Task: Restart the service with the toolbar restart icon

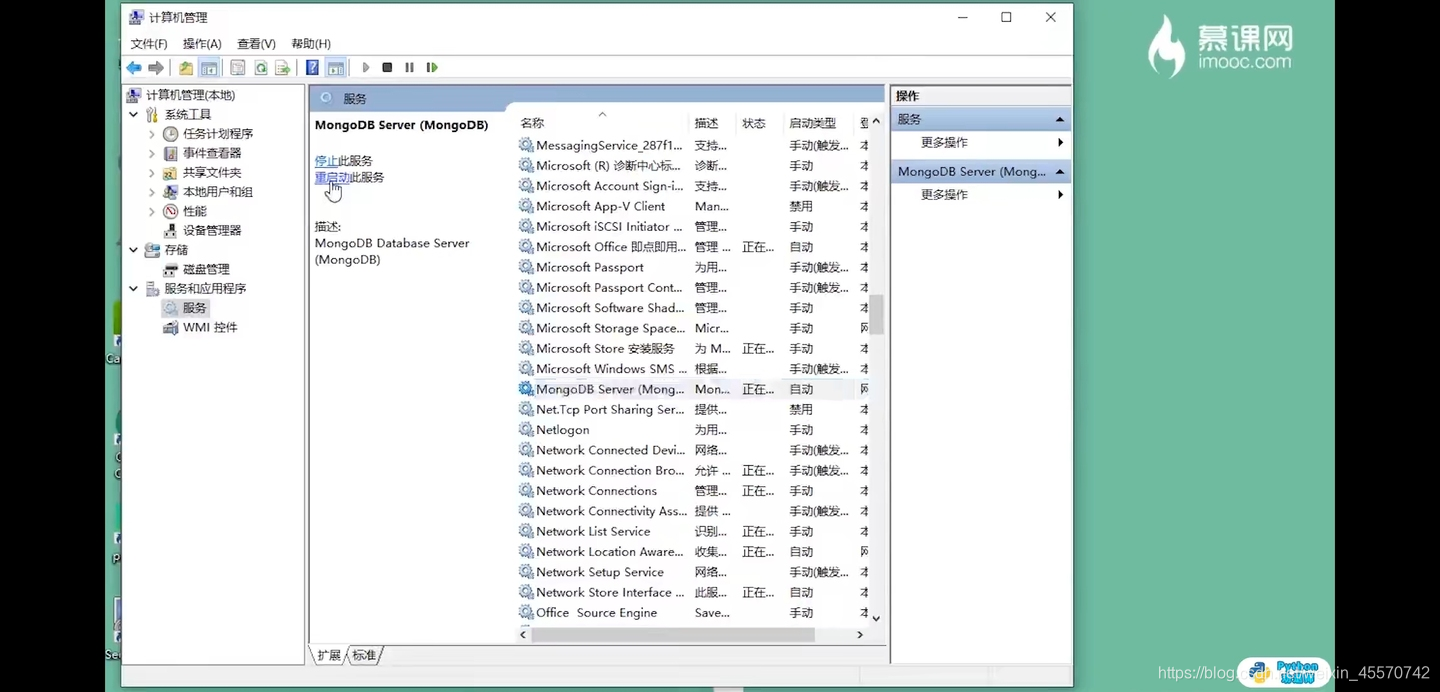Action: [432, 68]
